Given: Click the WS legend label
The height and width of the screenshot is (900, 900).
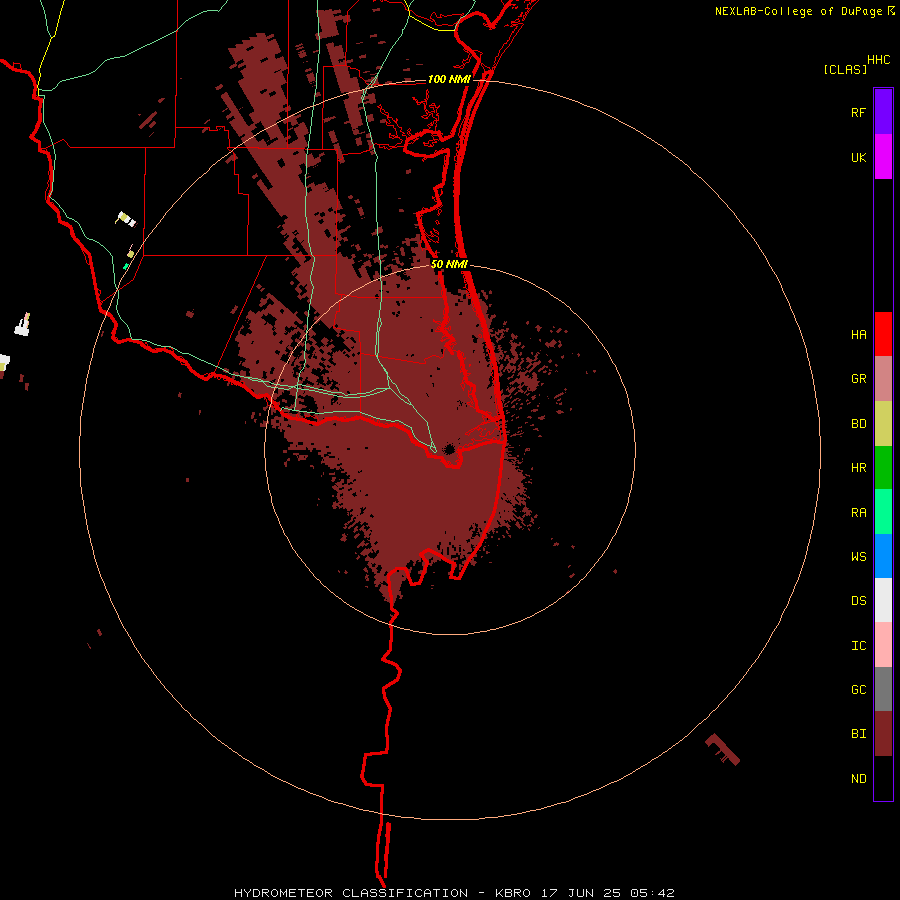Looking at the screenshot, I should pos(858,556).
